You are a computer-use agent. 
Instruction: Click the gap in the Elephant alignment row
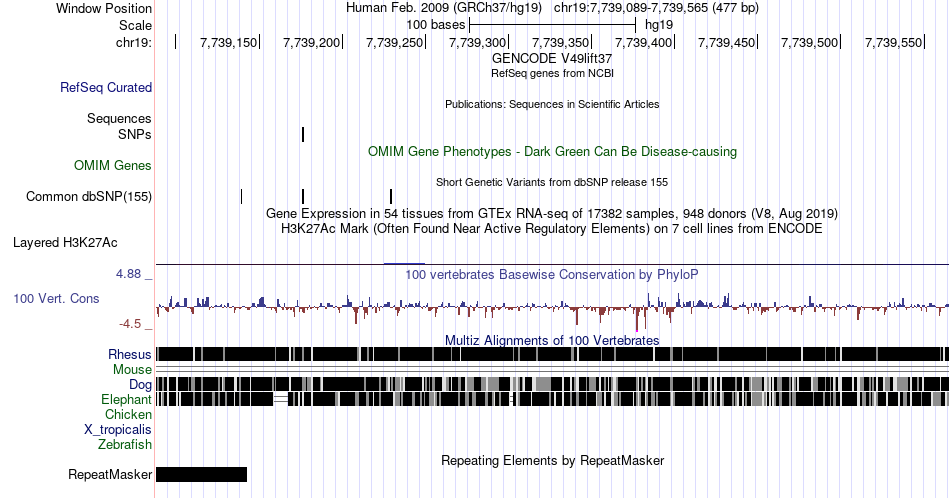pos(281,399)
